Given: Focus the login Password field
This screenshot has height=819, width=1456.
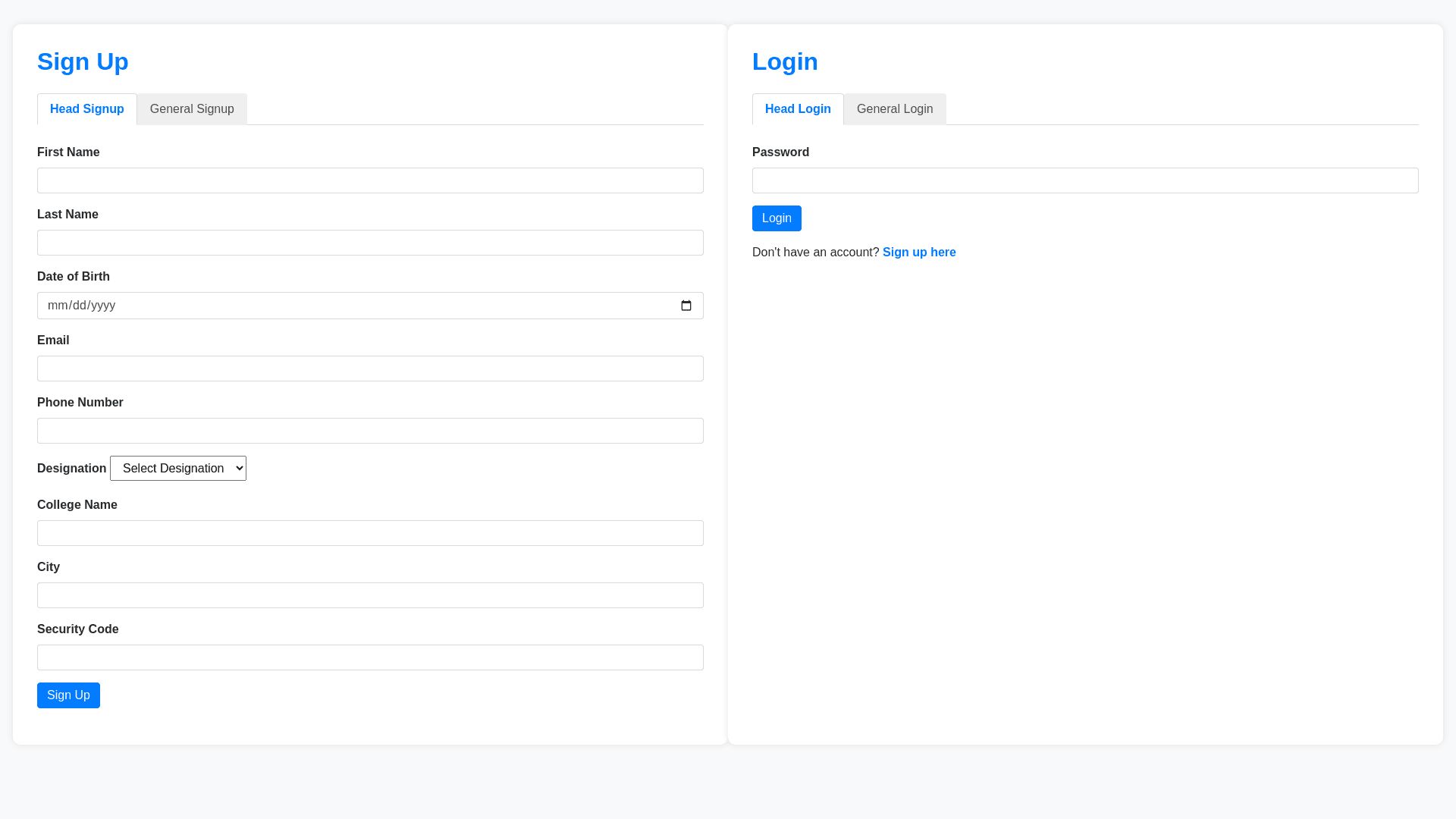Looking at the screenshot, I should pos(1085,180).
